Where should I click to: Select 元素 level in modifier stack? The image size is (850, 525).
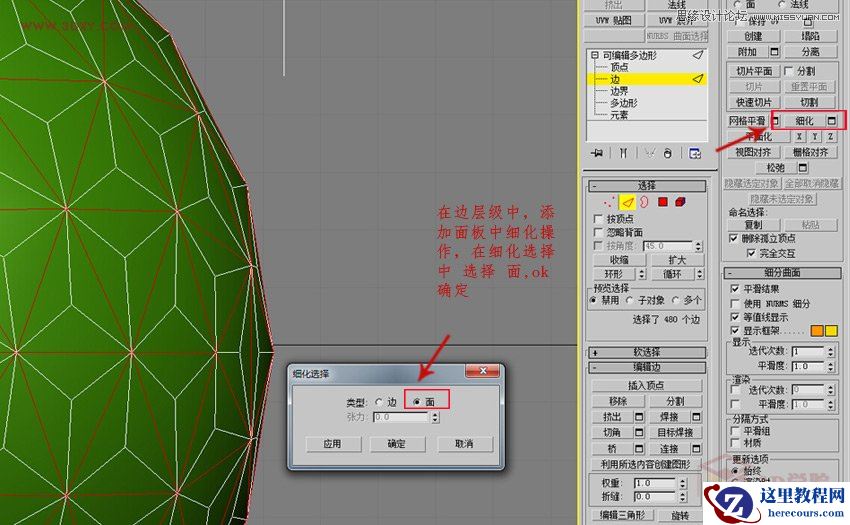tap(619, 115)
